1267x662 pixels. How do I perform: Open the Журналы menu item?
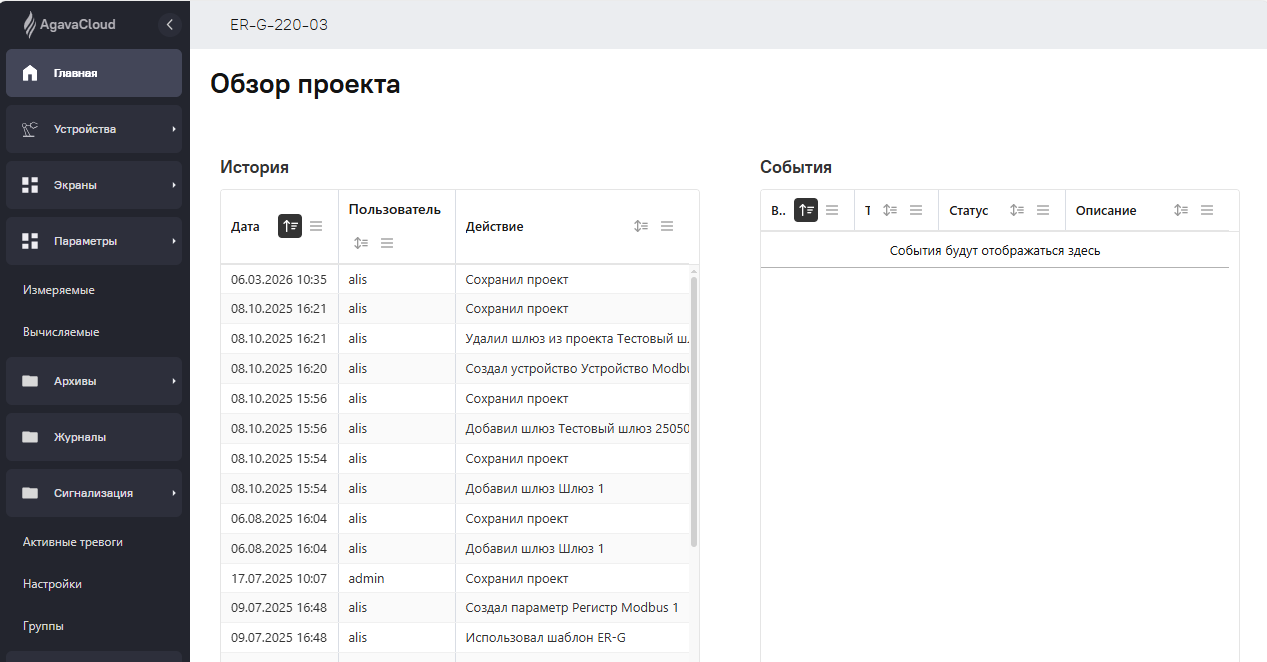(x=94, y=437)
